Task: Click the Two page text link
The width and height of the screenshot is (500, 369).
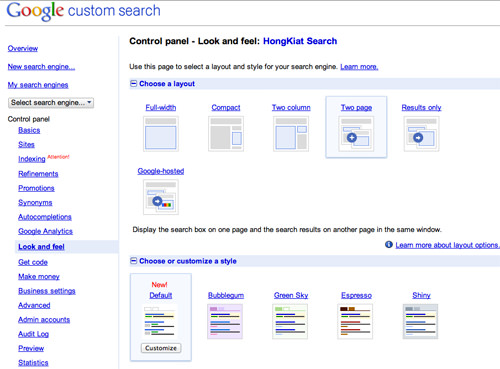Action: pos(356,108)
